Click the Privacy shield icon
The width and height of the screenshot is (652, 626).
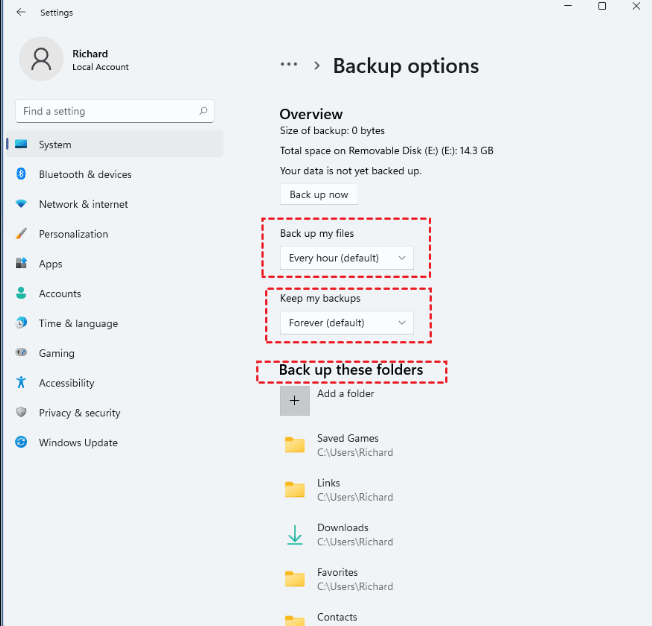(x=21, y=412)
